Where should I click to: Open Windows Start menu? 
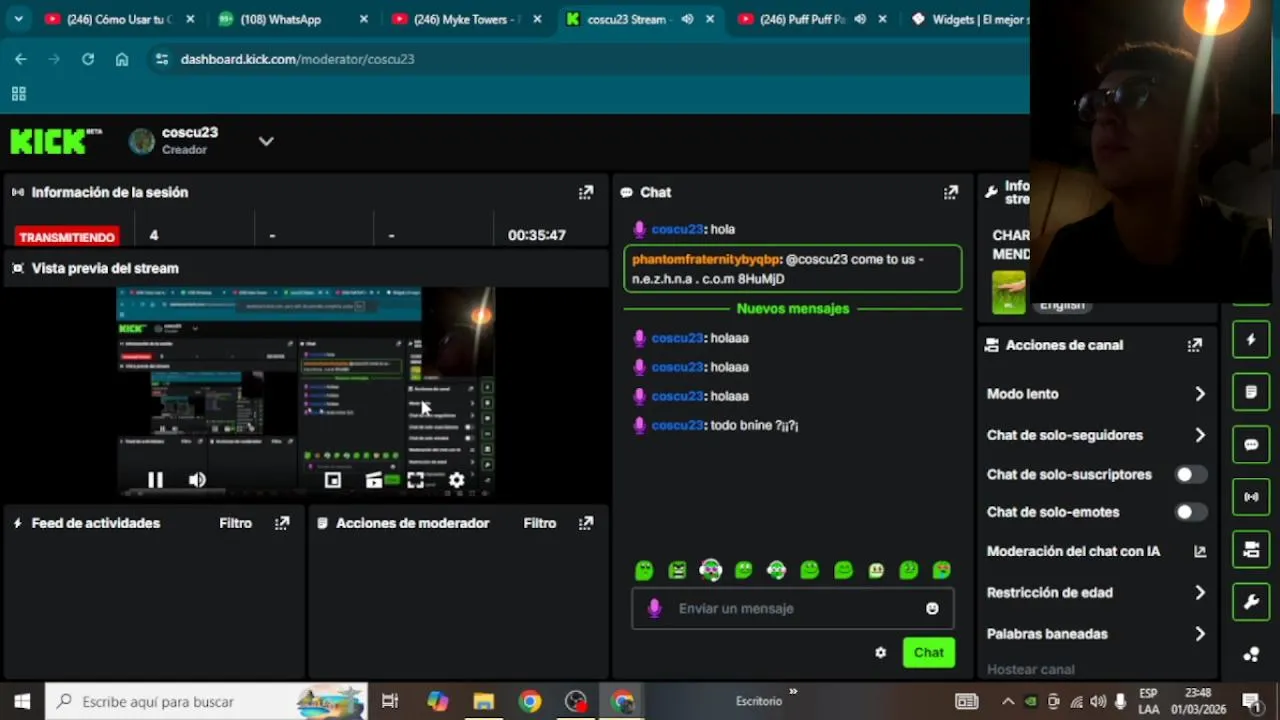[x=22, y=702]
